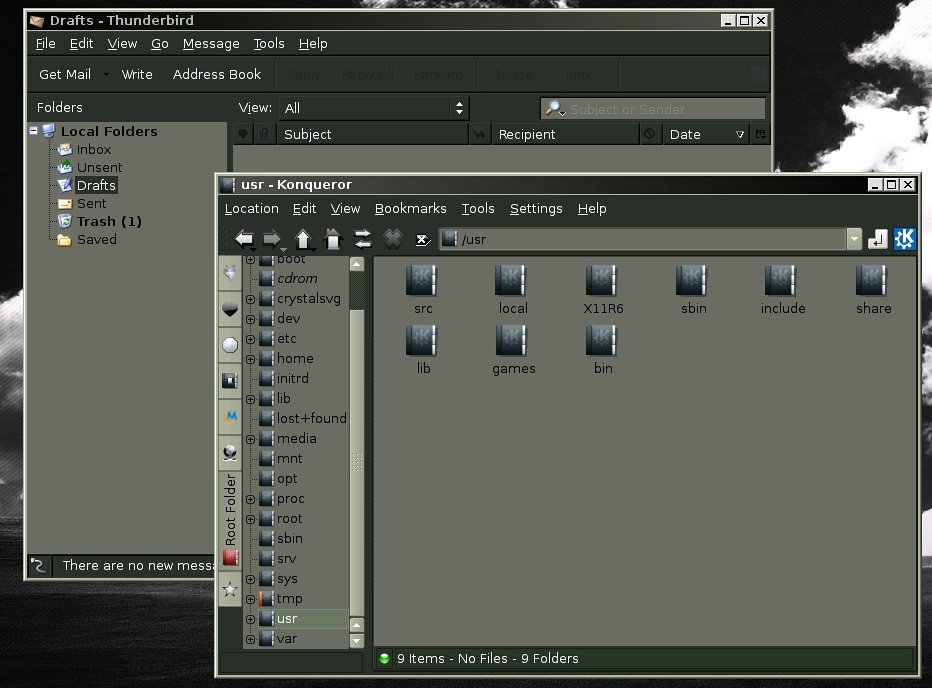Open the column picker in Thunderbird
Image resolution: width=932 pixels, height=688 pixels.
coord(760,134)
